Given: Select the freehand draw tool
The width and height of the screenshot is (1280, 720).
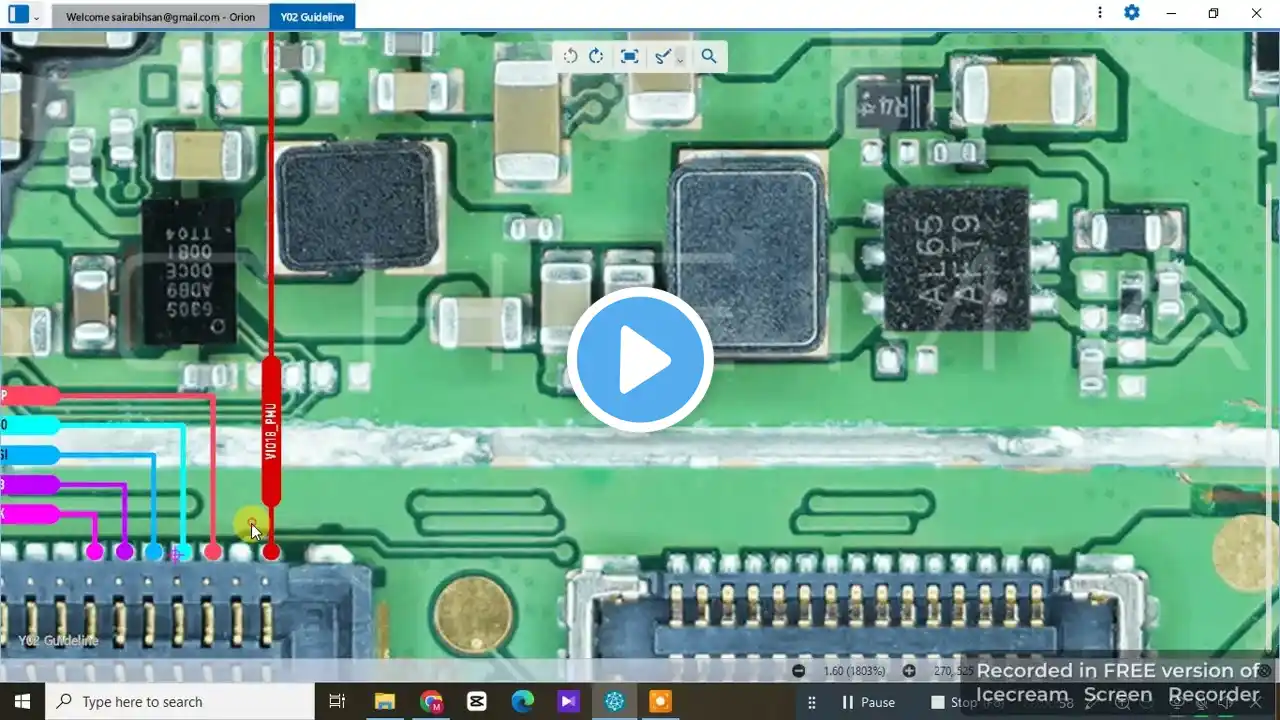Looking at the screenshot, I should coord(662,56).
